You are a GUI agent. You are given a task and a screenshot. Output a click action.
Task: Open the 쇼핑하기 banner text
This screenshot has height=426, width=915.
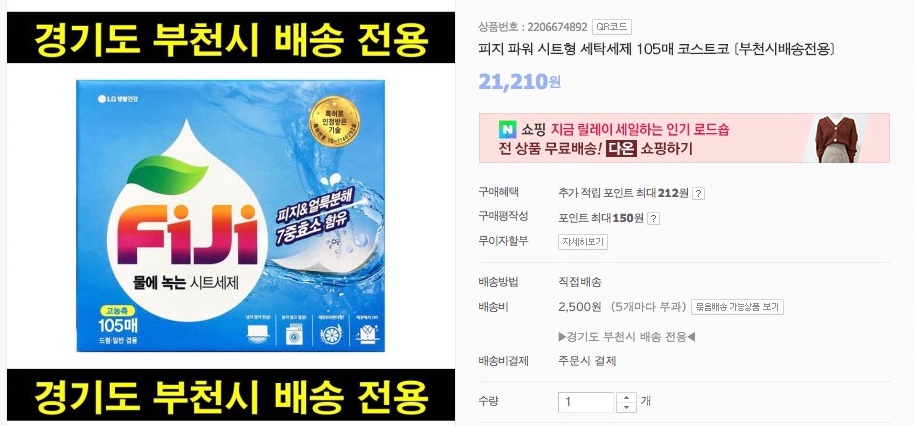(666, 149)
